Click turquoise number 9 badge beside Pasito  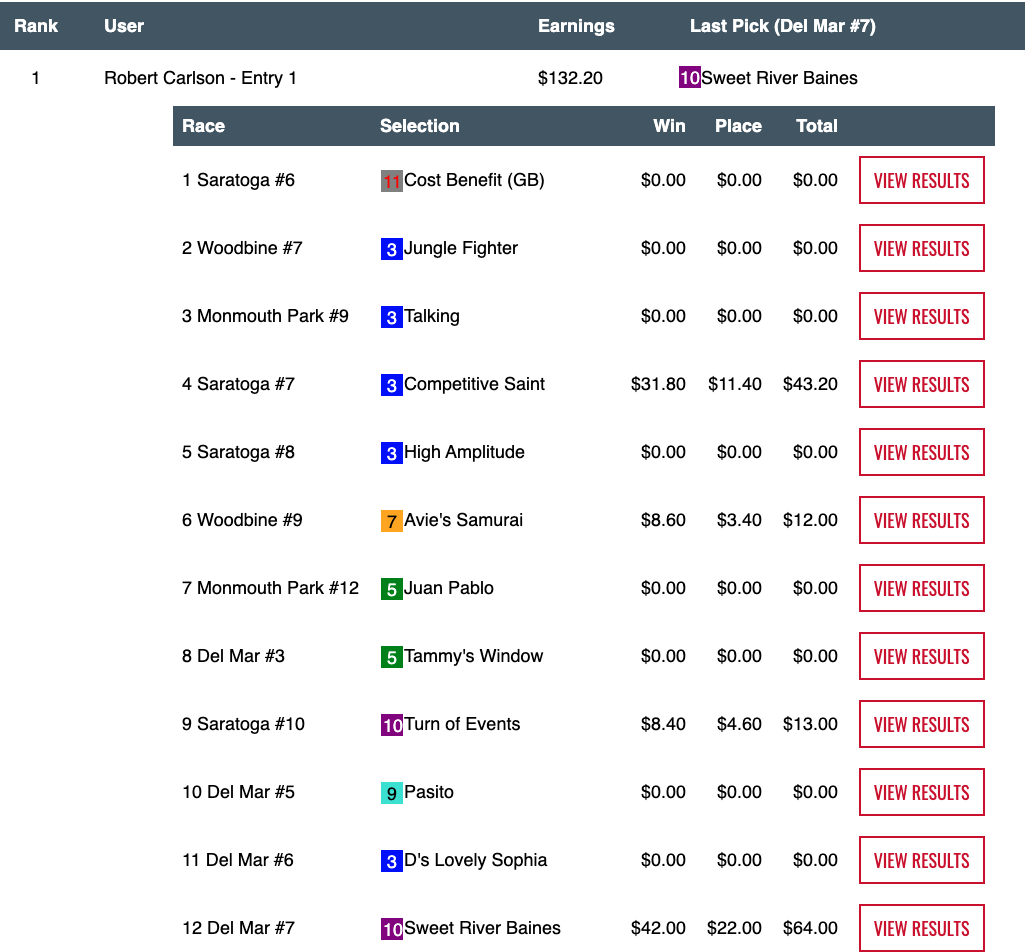pyautogui.click(x=391, y=793)
